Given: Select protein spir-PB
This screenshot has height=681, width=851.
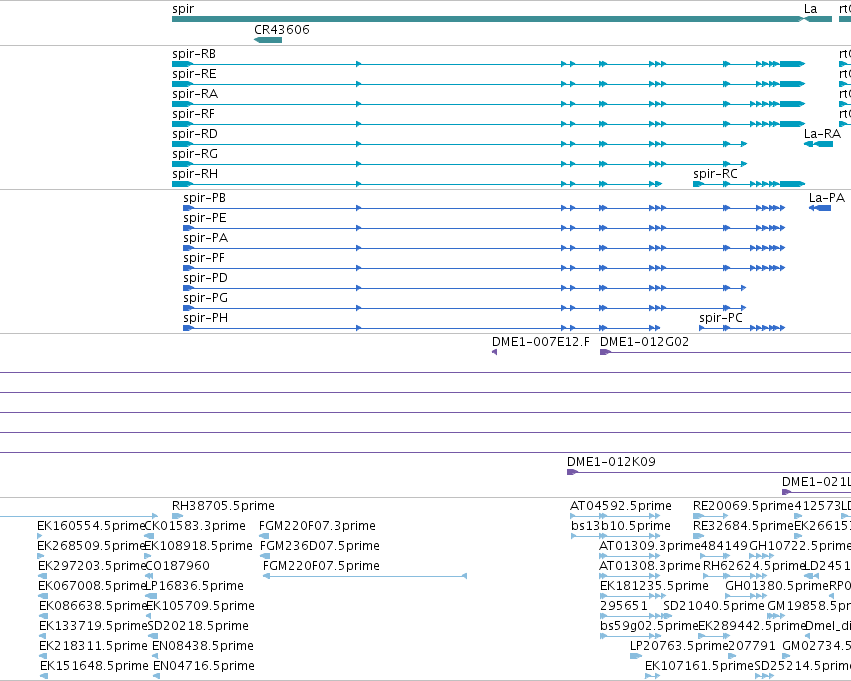Looking at the screenshot, I should [484, 208].
